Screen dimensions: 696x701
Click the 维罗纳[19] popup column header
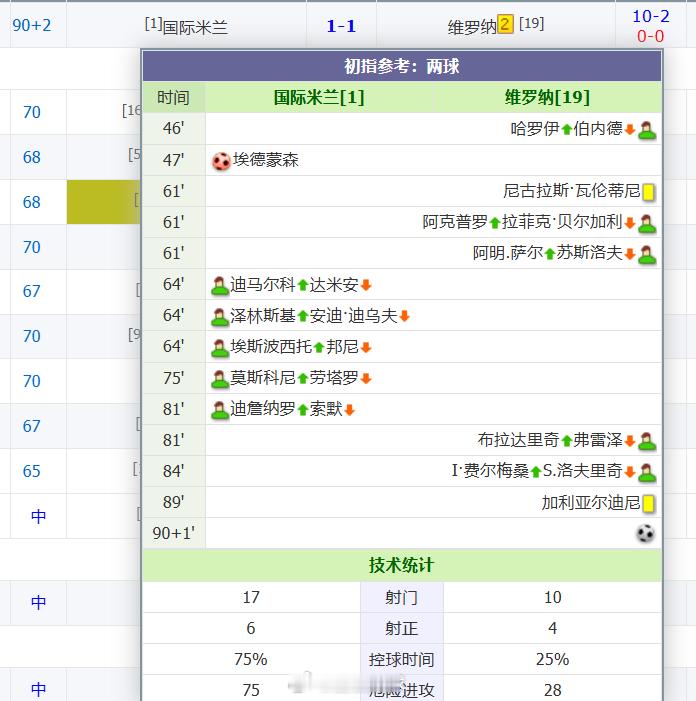pyautogui.click(x=548, y=97)
